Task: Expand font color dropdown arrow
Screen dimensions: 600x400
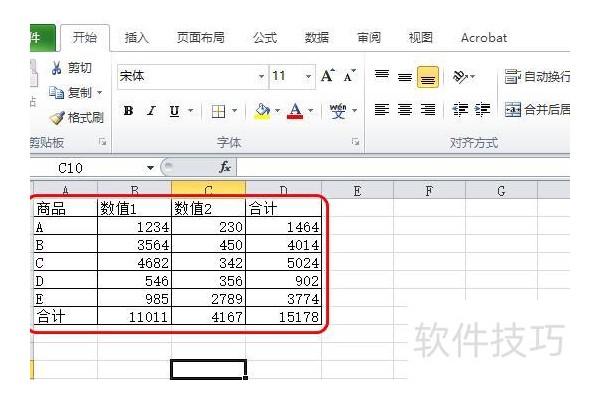Action: tap(310, 111)
